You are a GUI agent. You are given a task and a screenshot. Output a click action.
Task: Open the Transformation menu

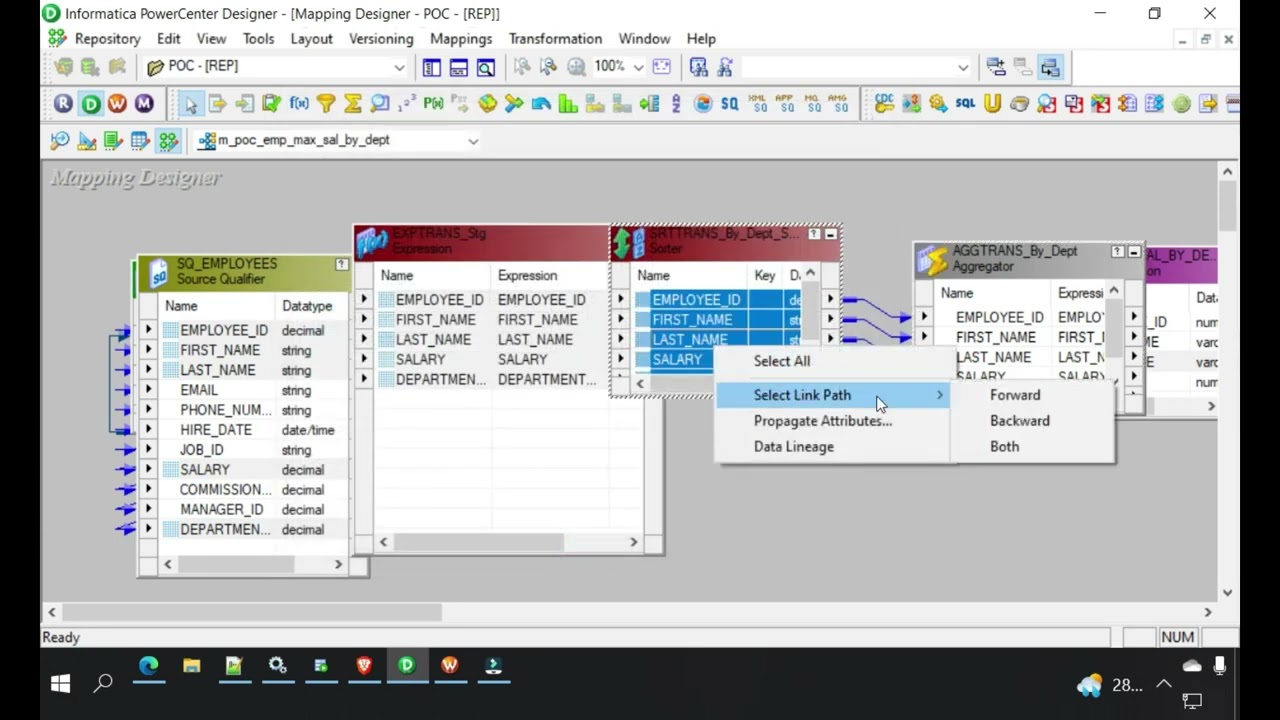point(555,39)
